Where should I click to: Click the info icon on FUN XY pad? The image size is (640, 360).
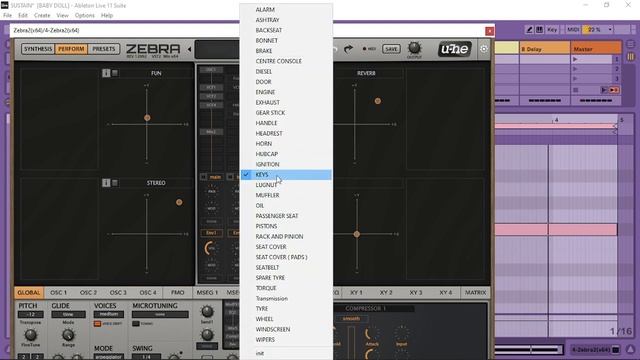point(106,73)
